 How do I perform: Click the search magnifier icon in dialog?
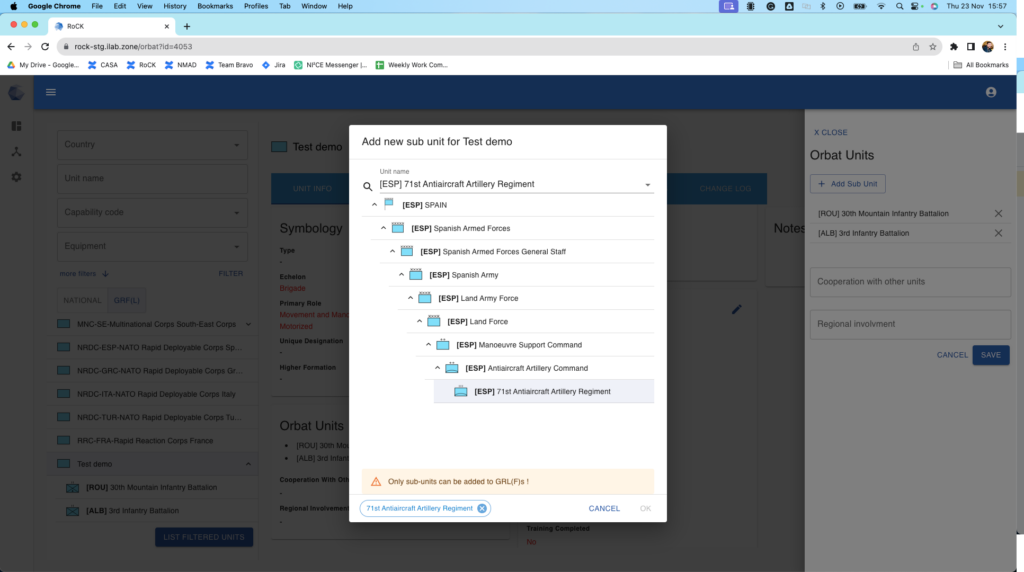(367, 186)
